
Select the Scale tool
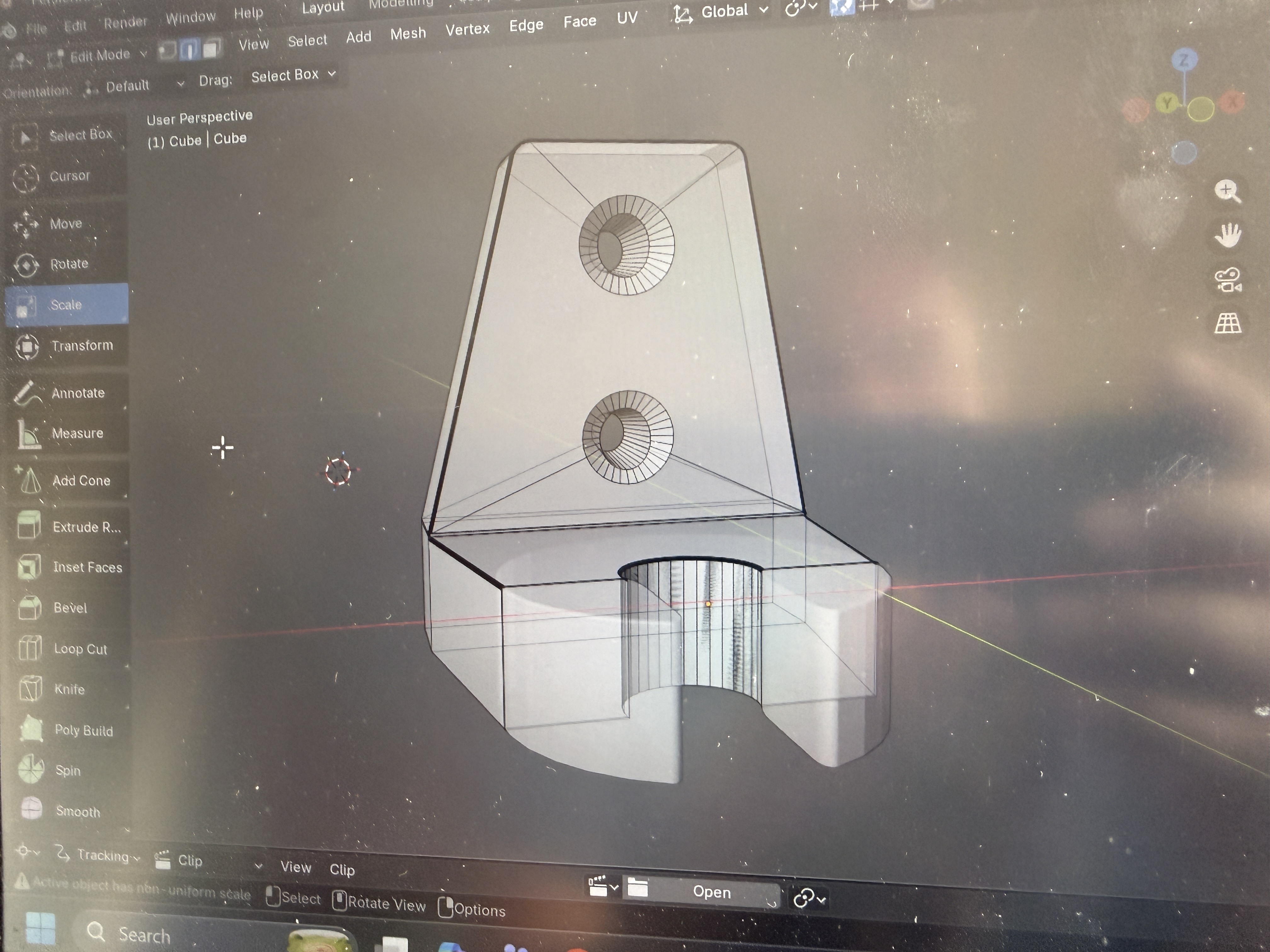point(66,305)
